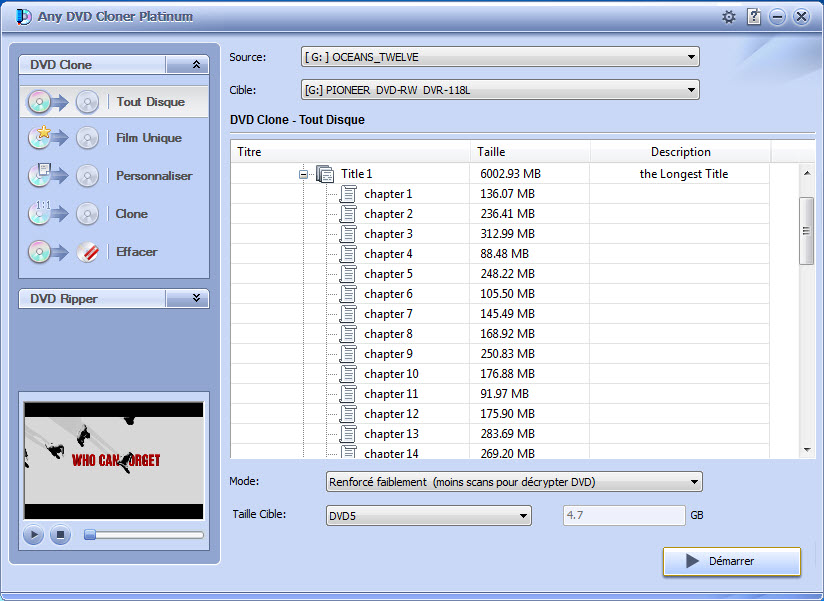Open the Source drive dropdown
The width and height of the screenshot is (824, 601).
(x=500, y=57)
